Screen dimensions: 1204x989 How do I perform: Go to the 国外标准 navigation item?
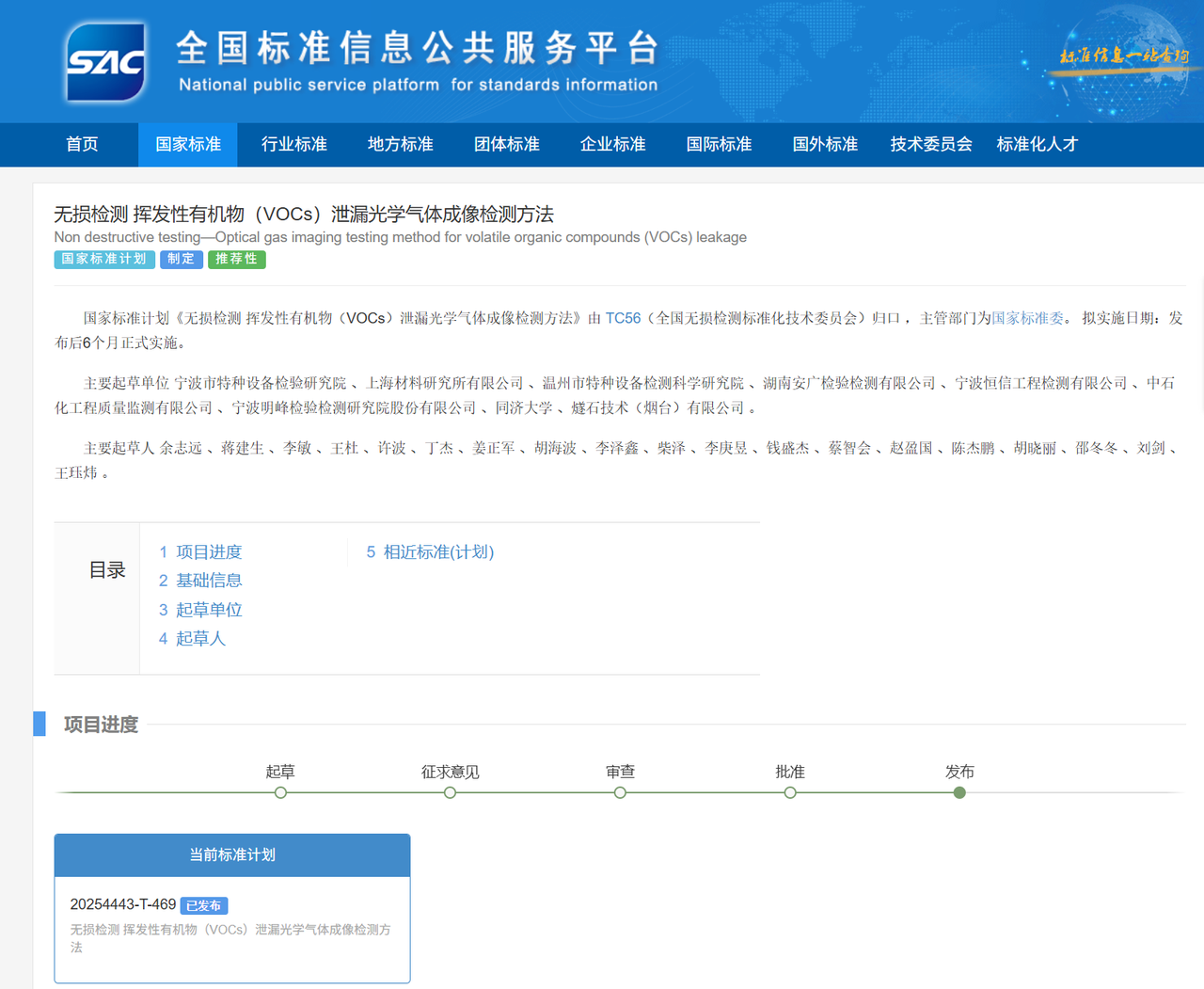(826, 145)
